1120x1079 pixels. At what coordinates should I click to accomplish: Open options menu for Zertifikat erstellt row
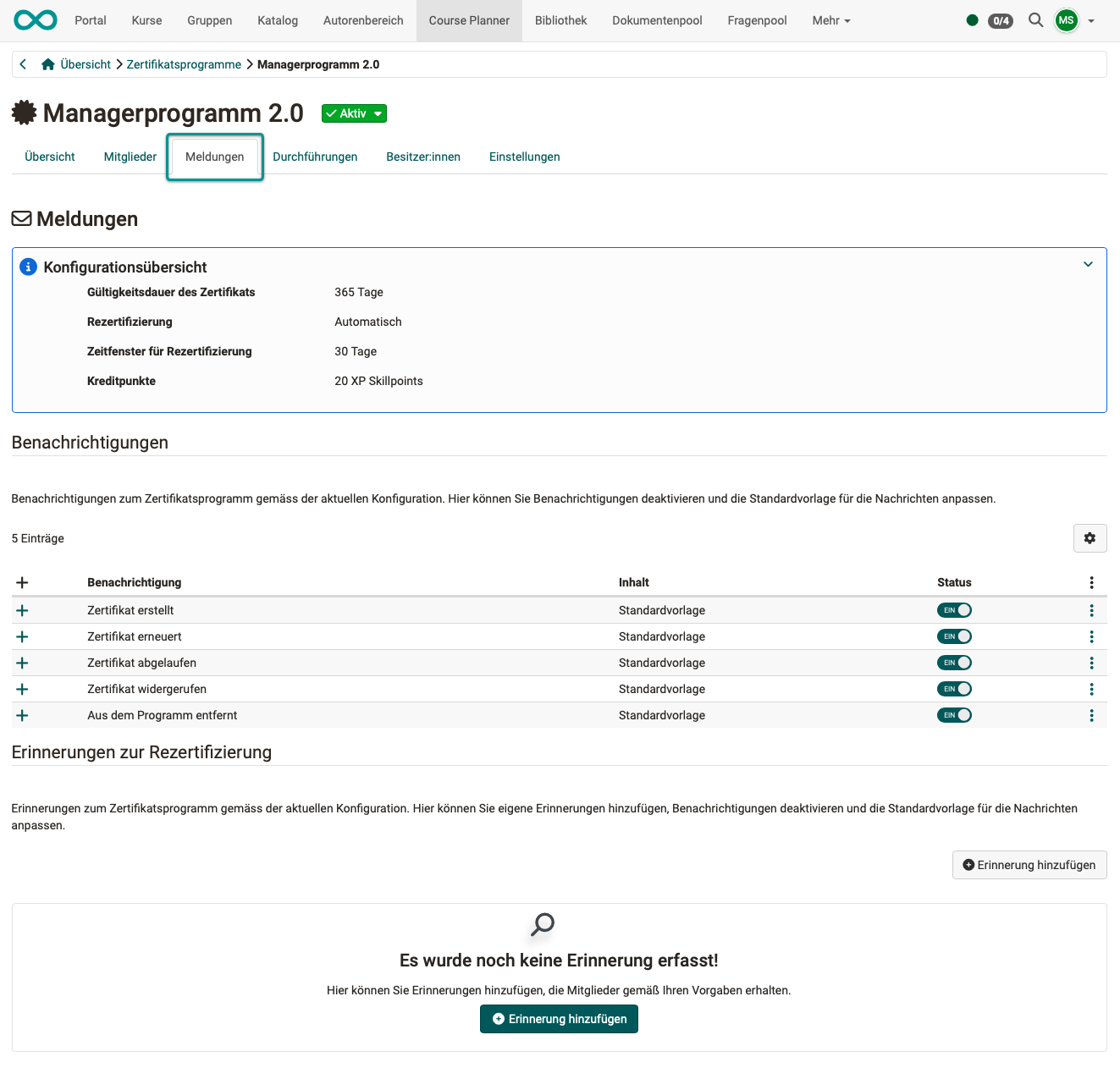(x=1091, y=610)
